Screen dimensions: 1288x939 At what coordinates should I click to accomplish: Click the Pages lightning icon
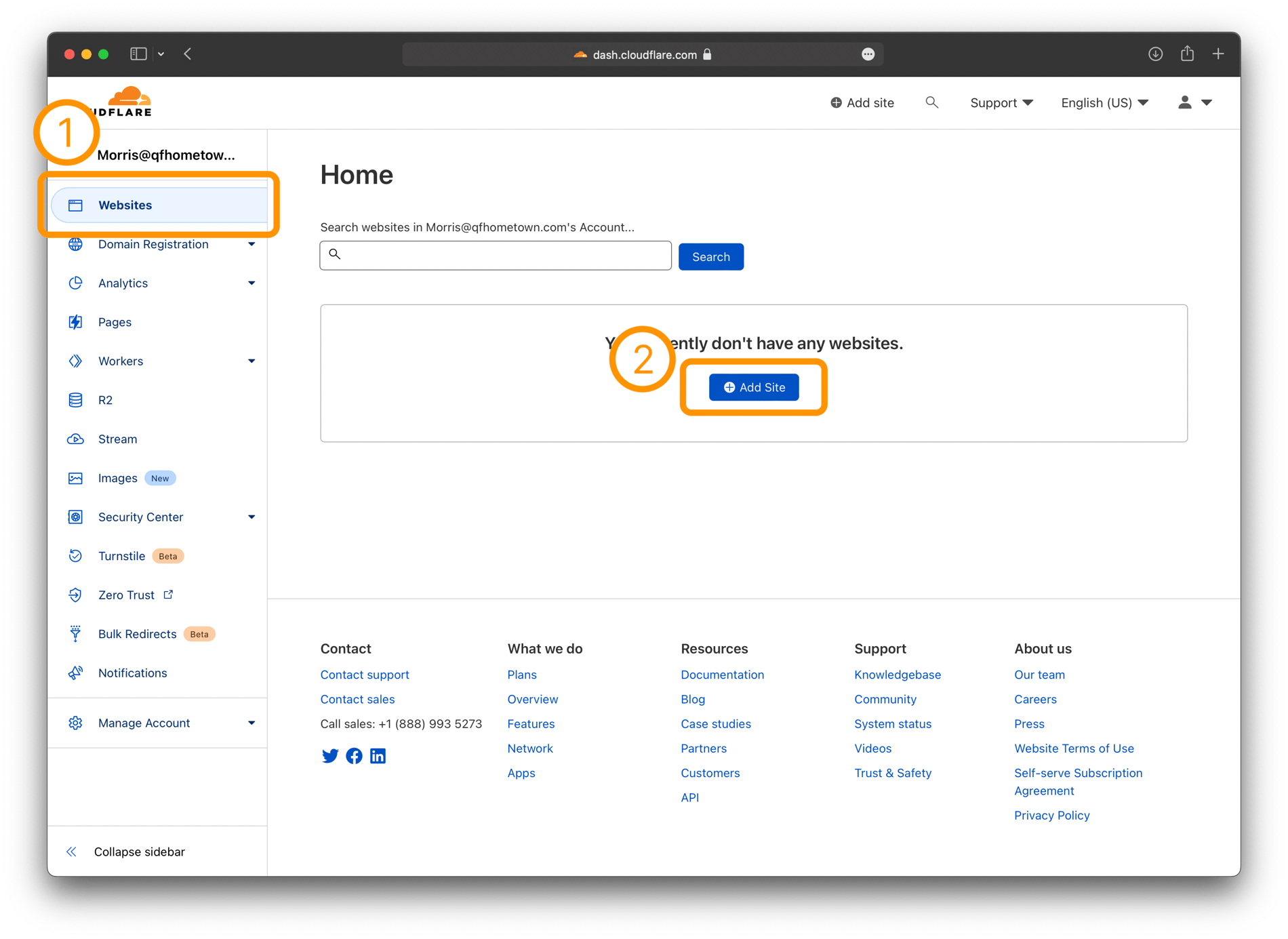75,322
